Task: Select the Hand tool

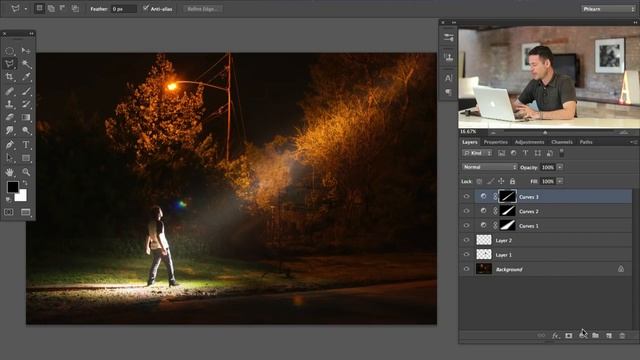Action: pos(9,172)
